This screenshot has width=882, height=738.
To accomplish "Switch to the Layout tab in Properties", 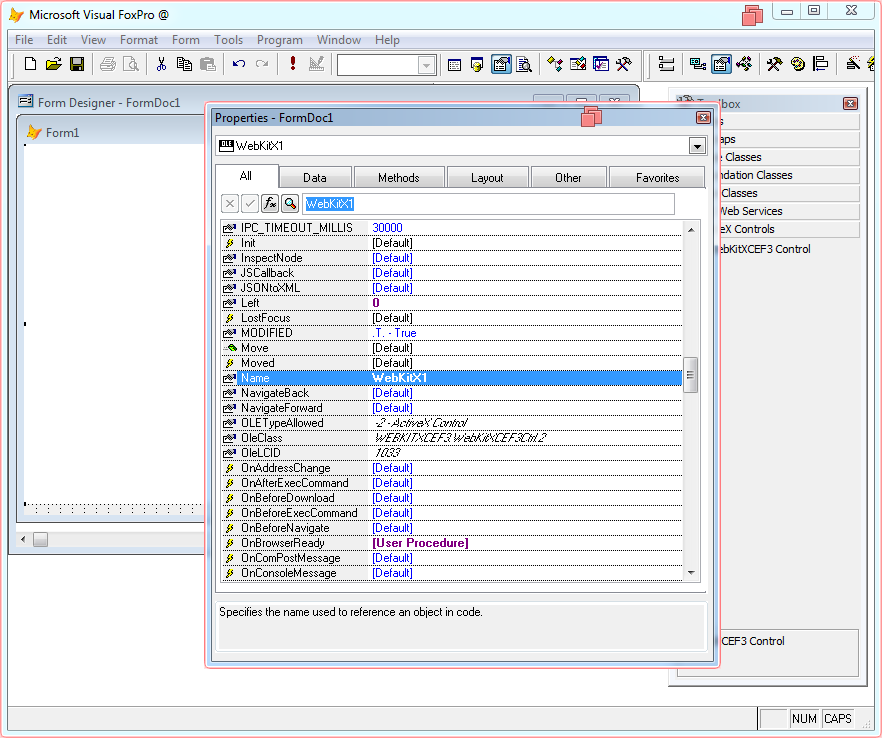I will coord(487,178).
